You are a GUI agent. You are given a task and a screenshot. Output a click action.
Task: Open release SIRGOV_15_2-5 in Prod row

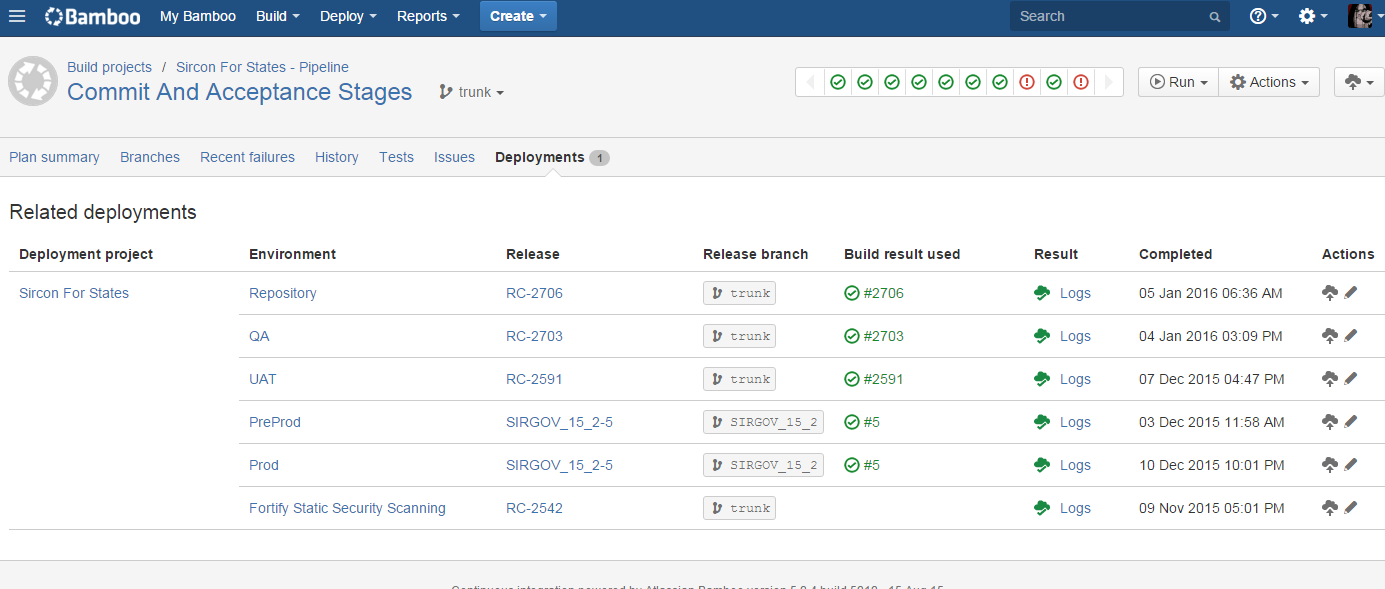(x=559, y=465)
